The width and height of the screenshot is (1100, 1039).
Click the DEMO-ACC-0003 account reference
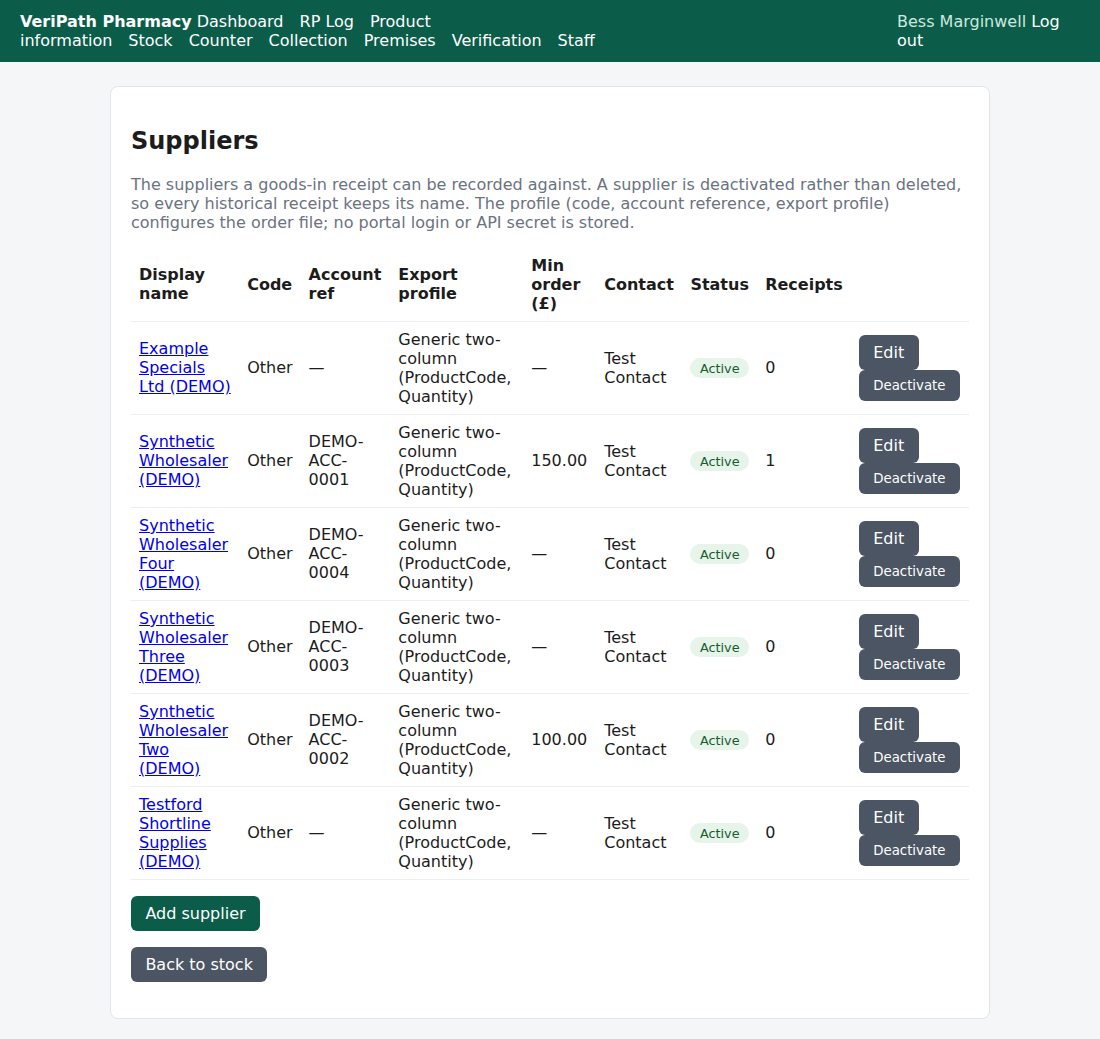336,647
